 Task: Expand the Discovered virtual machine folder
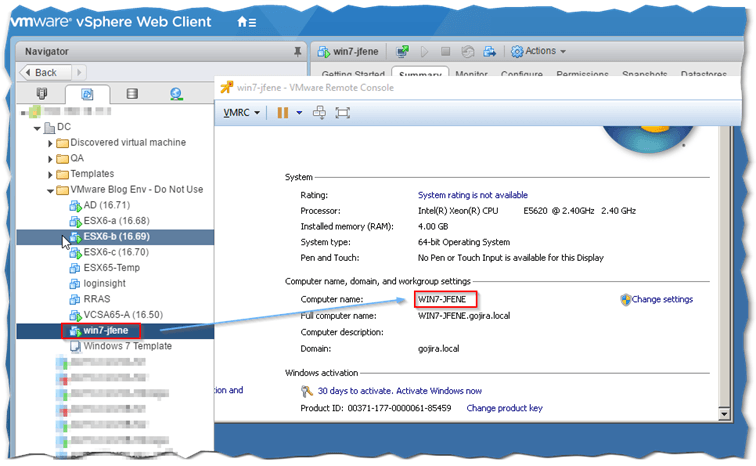point(50,144)
